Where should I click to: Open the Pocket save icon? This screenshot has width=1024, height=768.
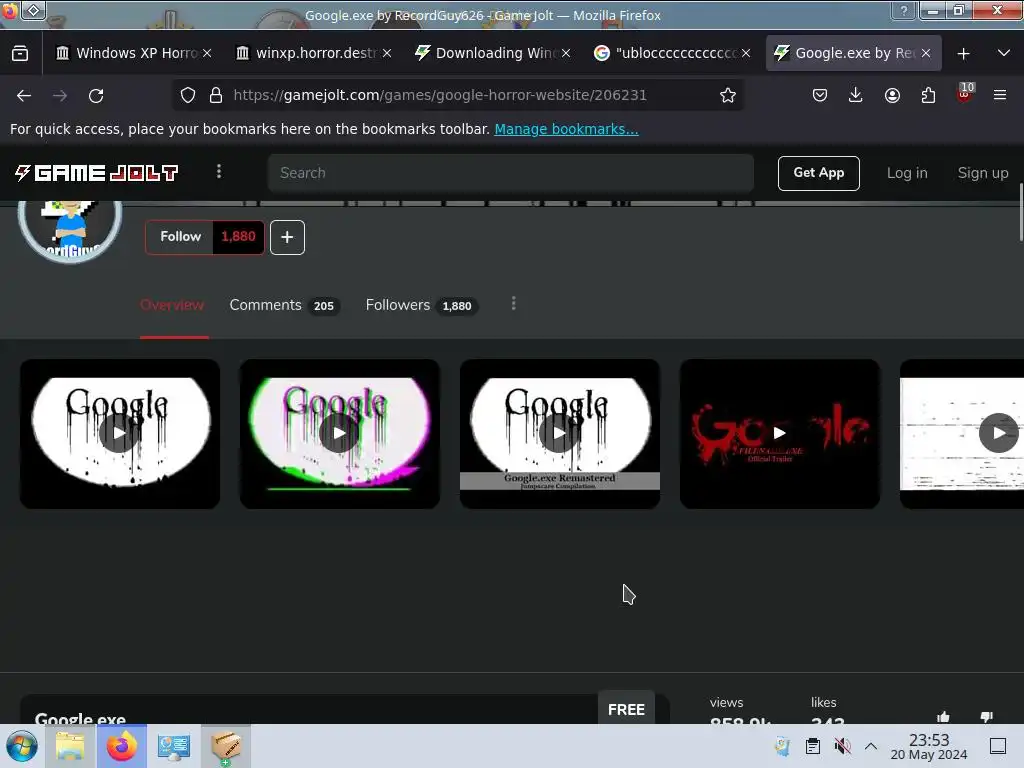[x=820, y=95]
